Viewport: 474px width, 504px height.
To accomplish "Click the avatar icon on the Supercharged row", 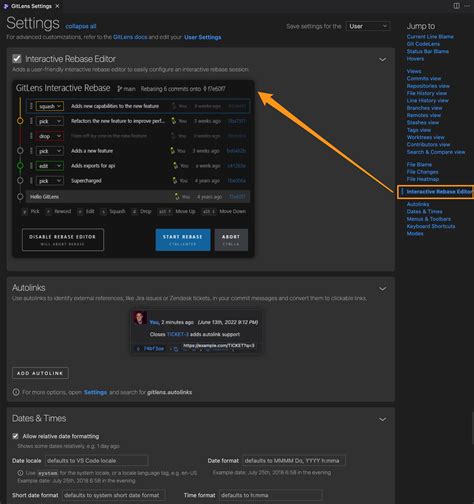I will pyautogui.click(x=174, y=180).
